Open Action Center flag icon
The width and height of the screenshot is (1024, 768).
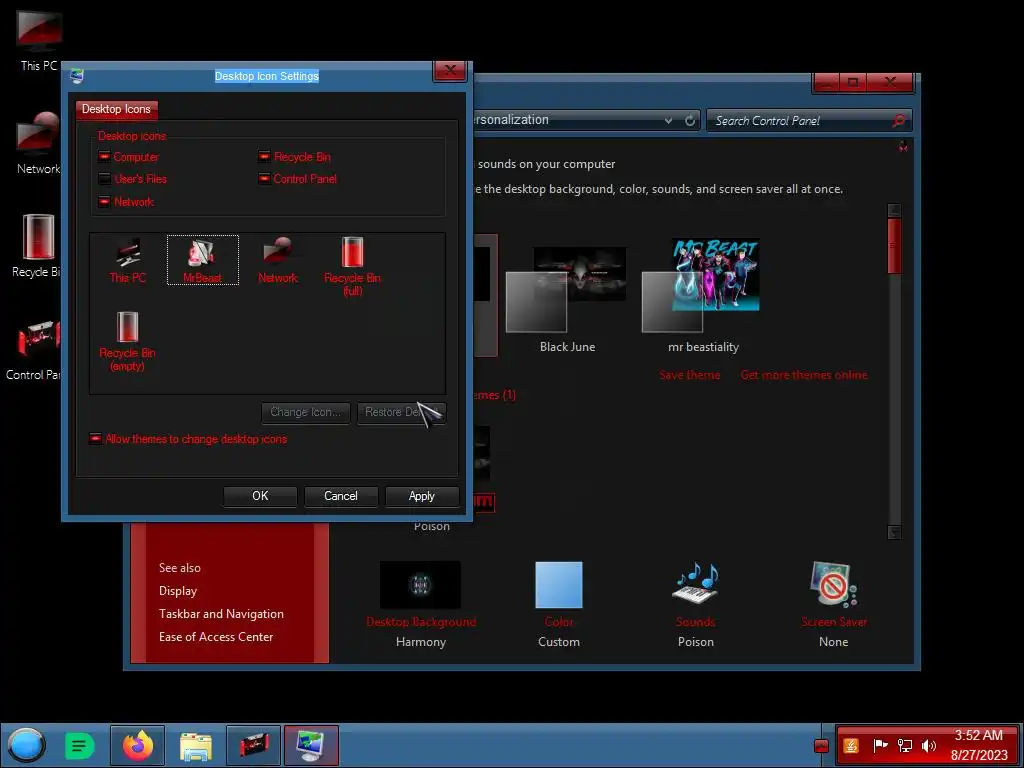coord(880,746)
